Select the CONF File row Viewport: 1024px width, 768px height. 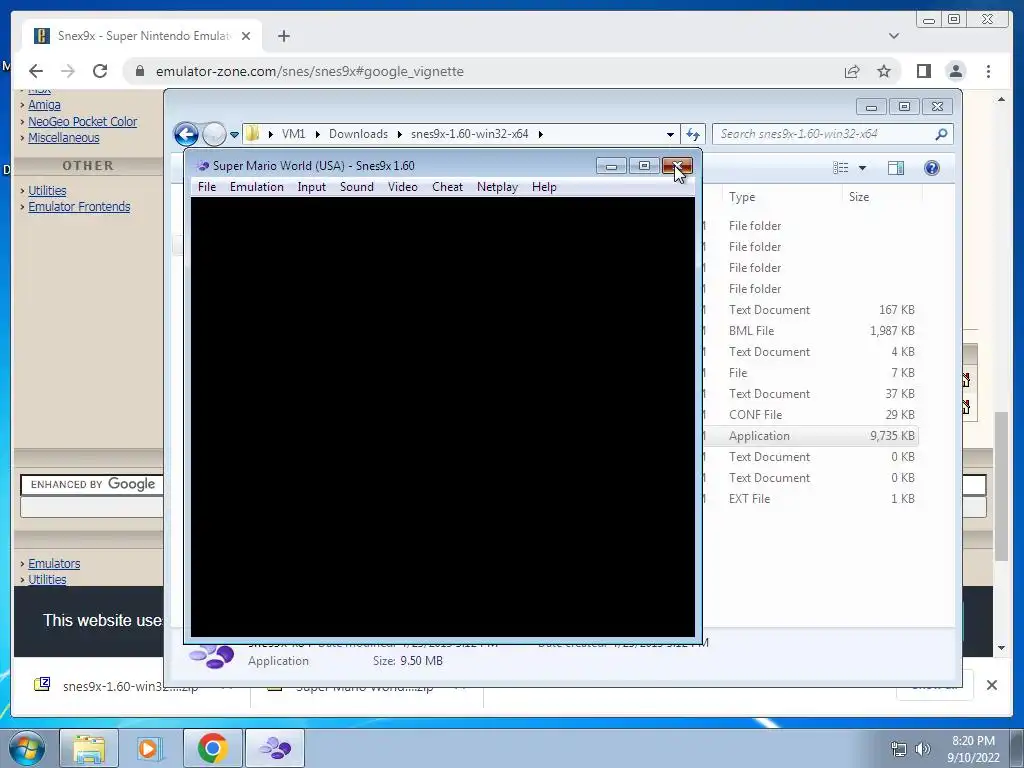point(810,415)
